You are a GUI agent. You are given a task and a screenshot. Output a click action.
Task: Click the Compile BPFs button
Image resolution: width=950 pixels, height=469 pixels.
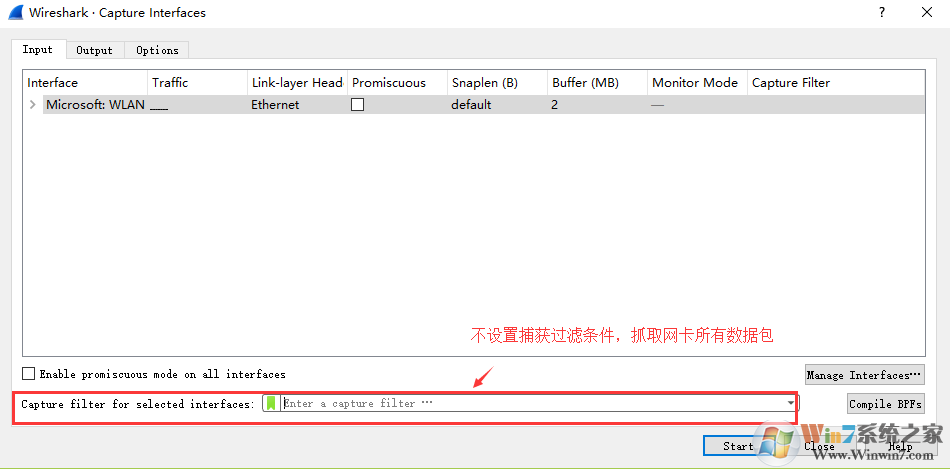pyautogui.click(x=886, y=404)
